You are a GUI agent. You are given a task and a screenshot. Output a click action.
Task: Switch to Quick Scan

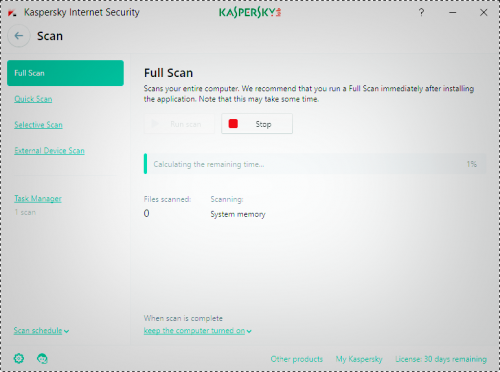click(x=33, y=99)
